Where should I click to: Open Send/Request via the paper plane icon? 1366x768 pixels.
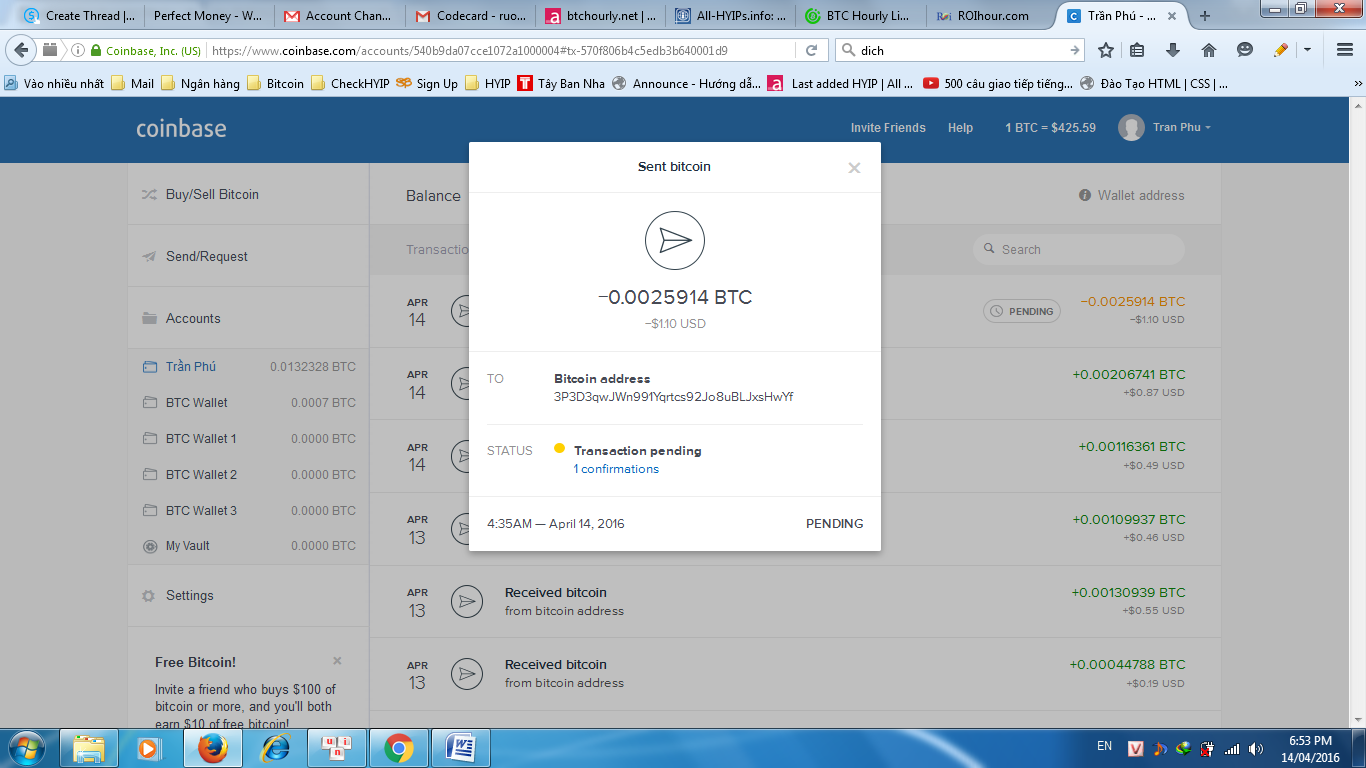148,256
